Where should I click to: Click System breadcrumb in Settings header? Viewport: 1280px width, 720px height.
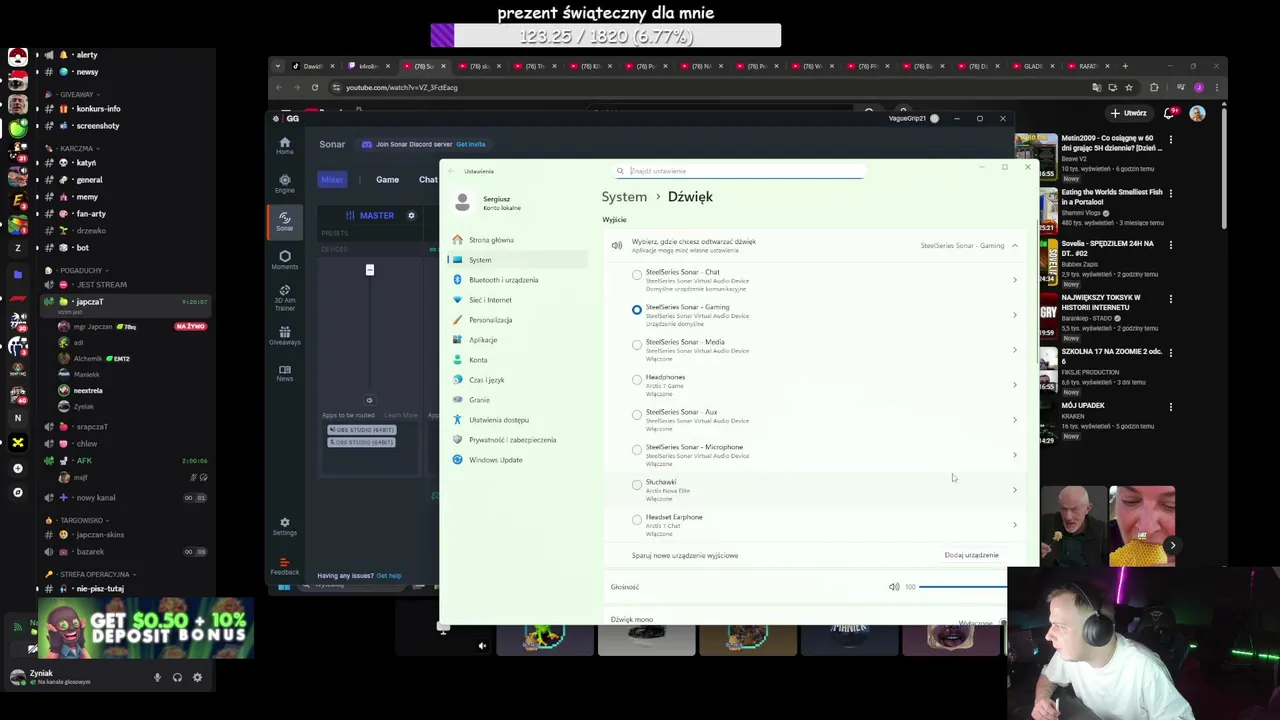click(624, 197)
